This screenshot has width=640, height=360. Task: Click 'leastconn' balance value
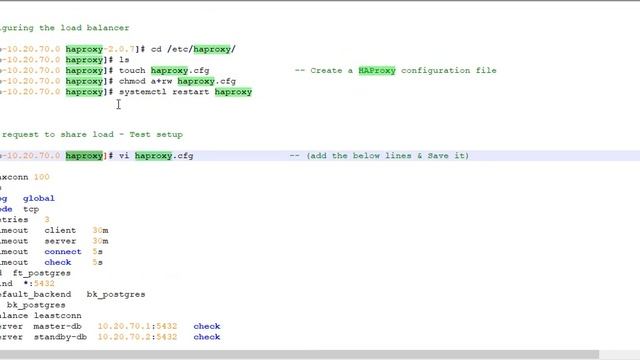pyautogui.click(x=58, y=316)
